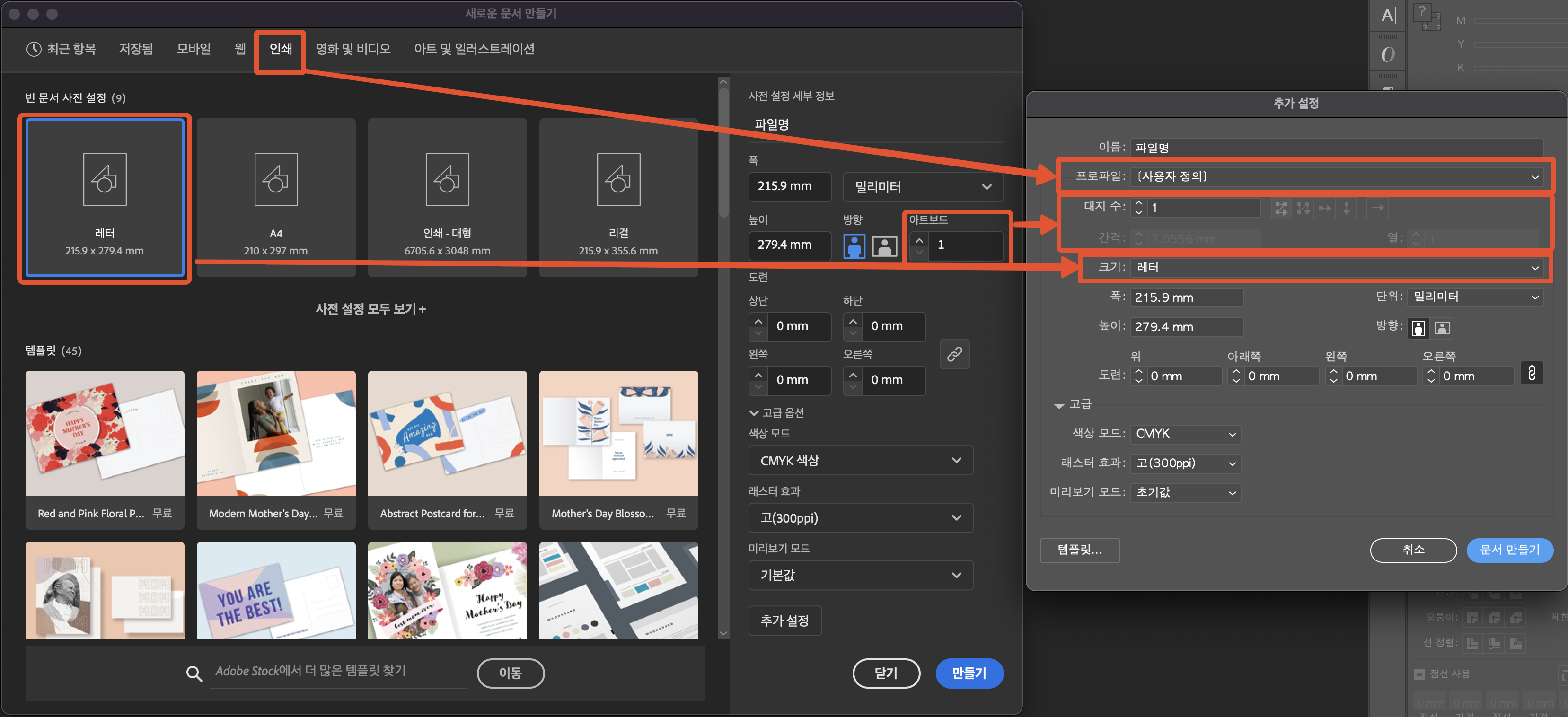Switch to the 인쇄 tab
The image size is (1568, 717).
281,49
